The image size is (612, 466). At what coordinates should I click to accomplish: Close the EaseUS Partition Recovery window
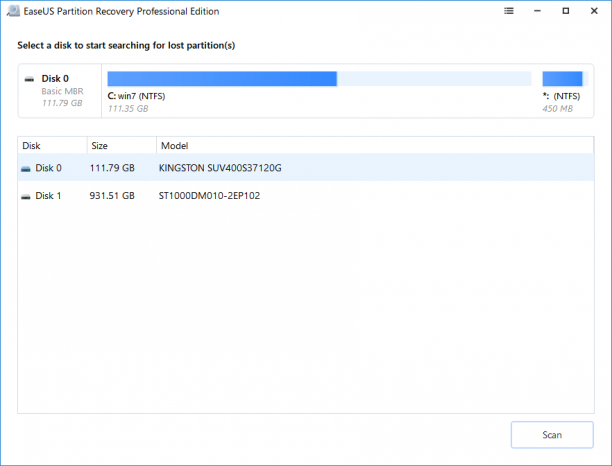[594, 11]
